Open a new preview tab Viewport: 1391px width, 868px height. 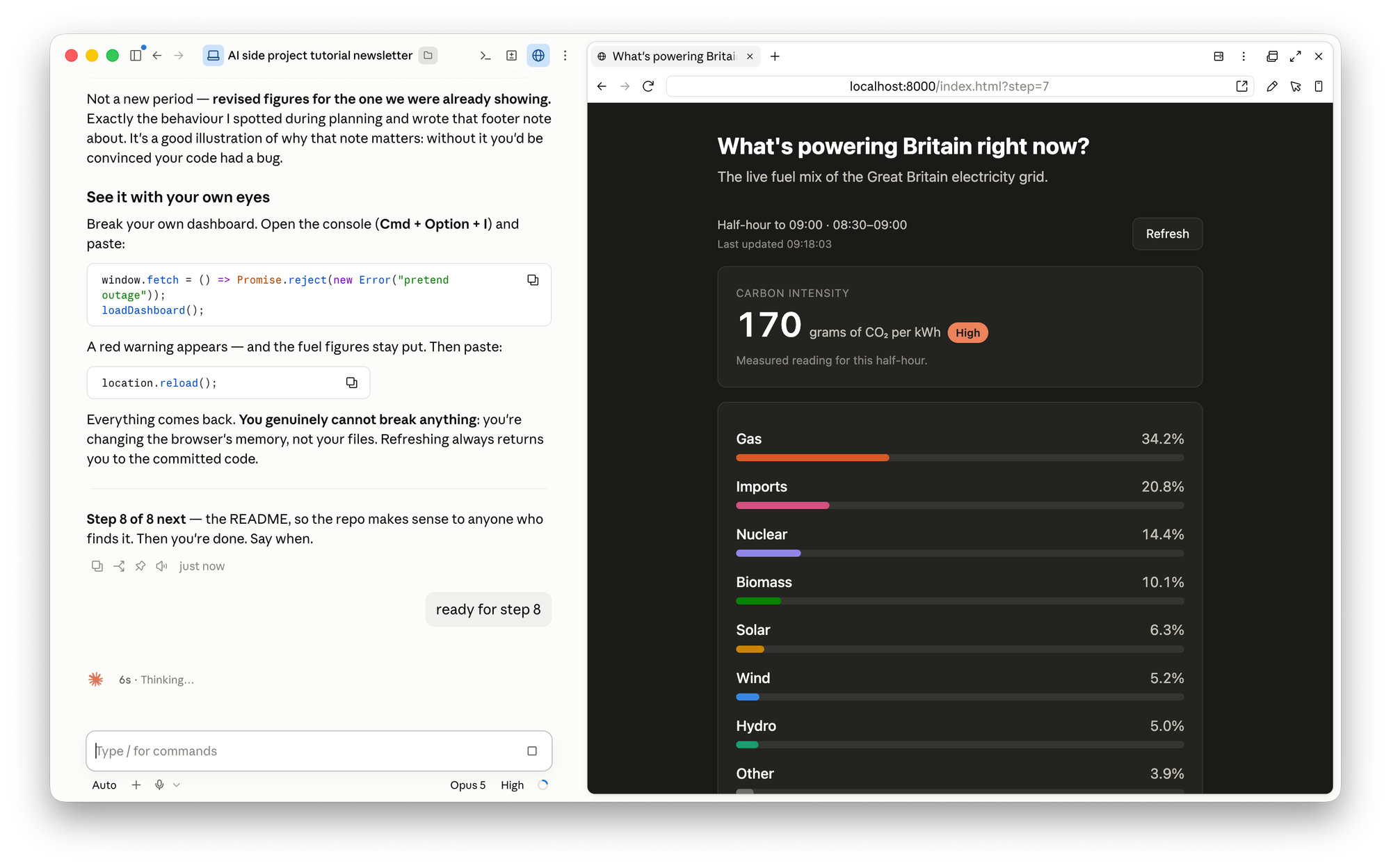pyautogui.click(x=775, y=56)
